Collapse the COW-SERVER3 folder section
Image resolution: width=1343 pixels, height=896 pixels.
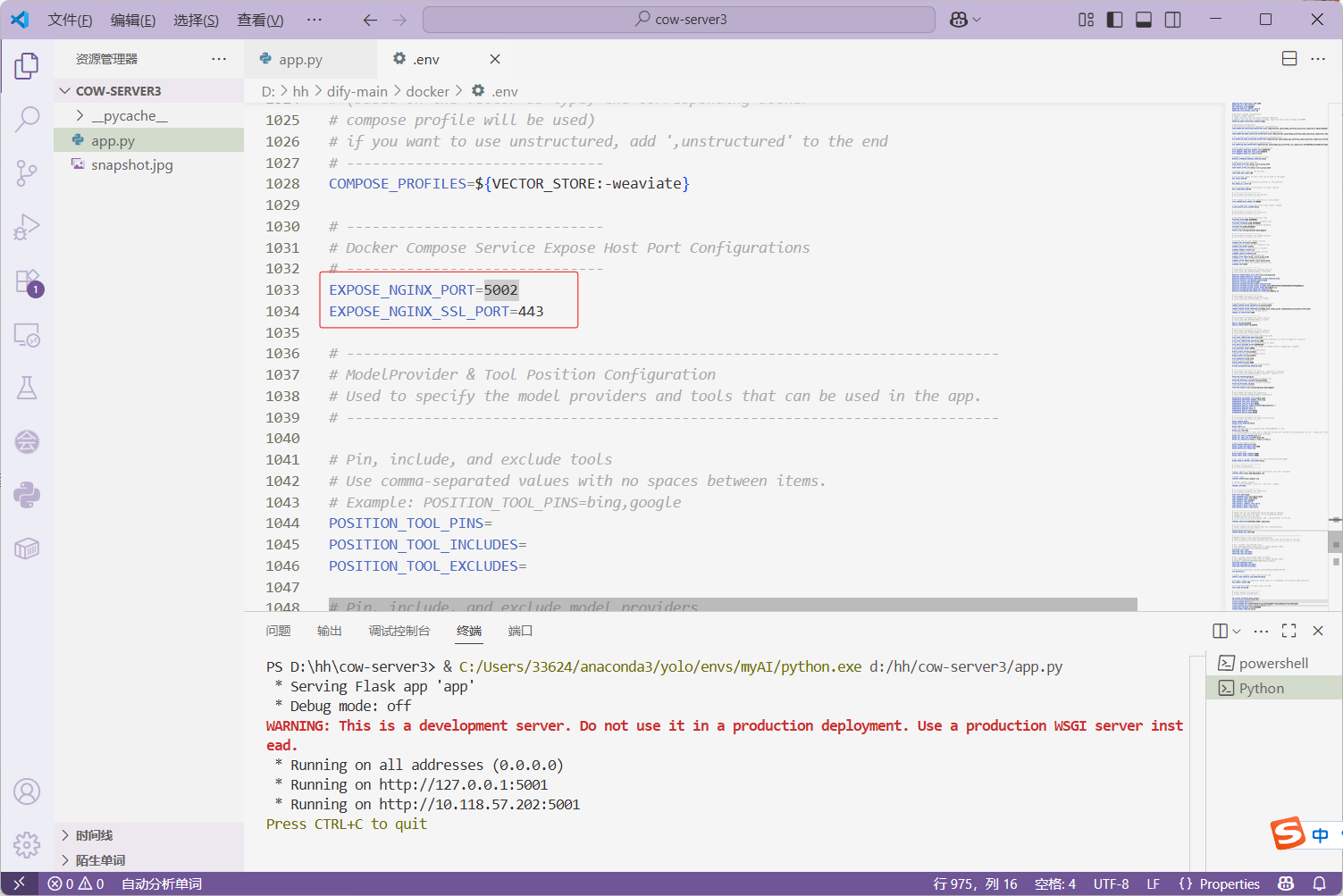tap(148, 91)
